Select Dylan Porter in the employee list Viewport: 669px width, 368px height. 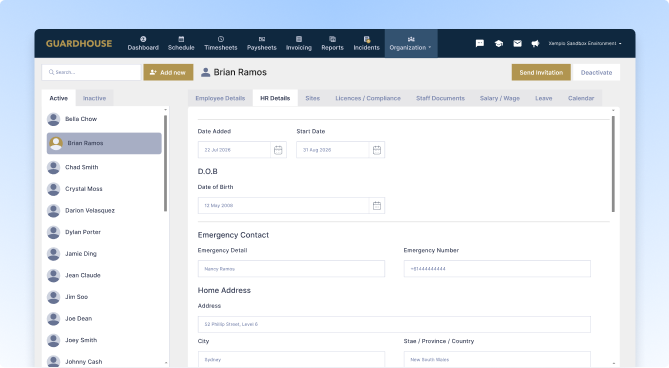(x=104, y=232)
